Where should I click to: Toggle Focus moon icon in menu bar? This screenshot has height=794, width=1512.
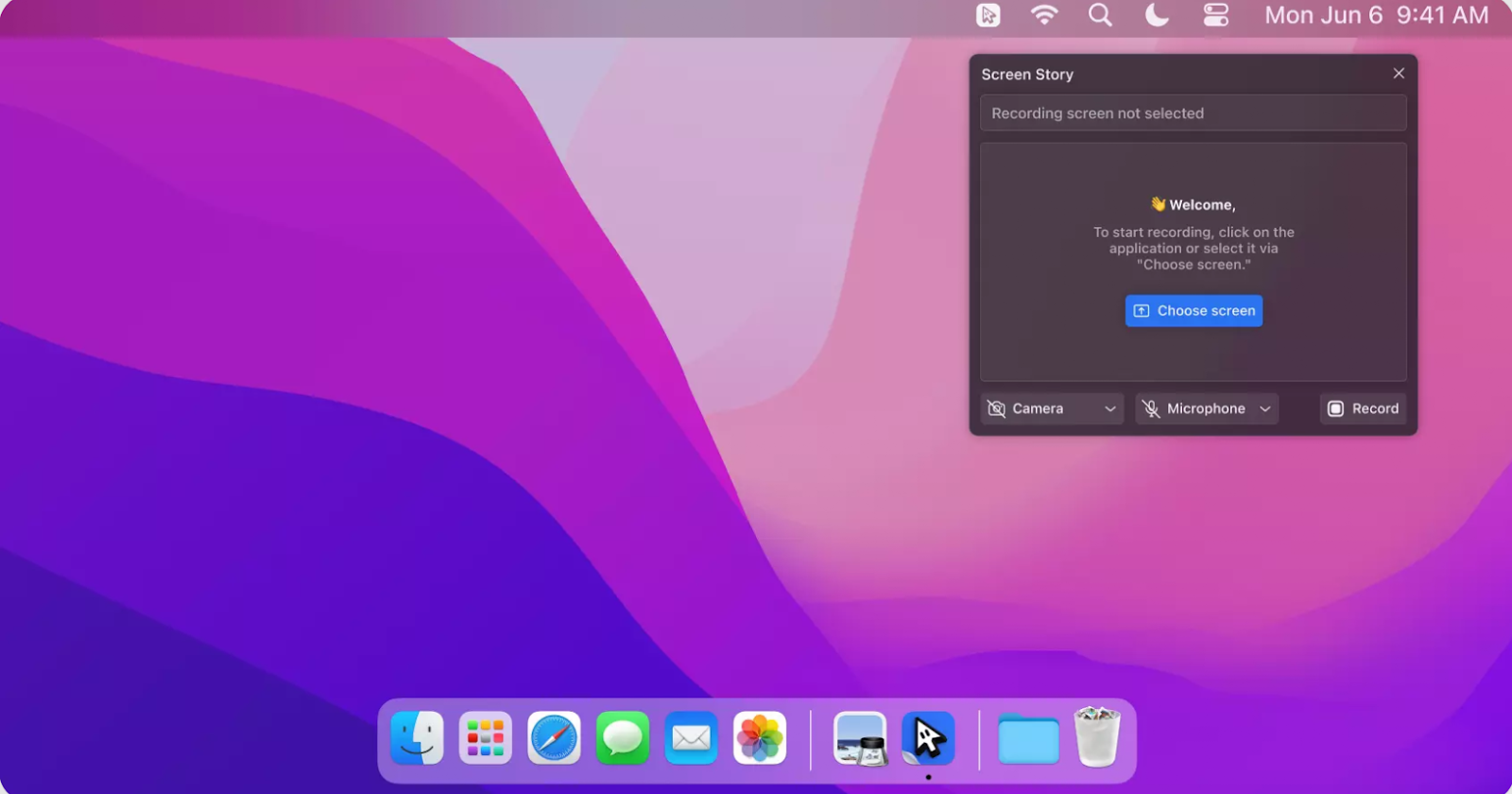(1157, 15)
